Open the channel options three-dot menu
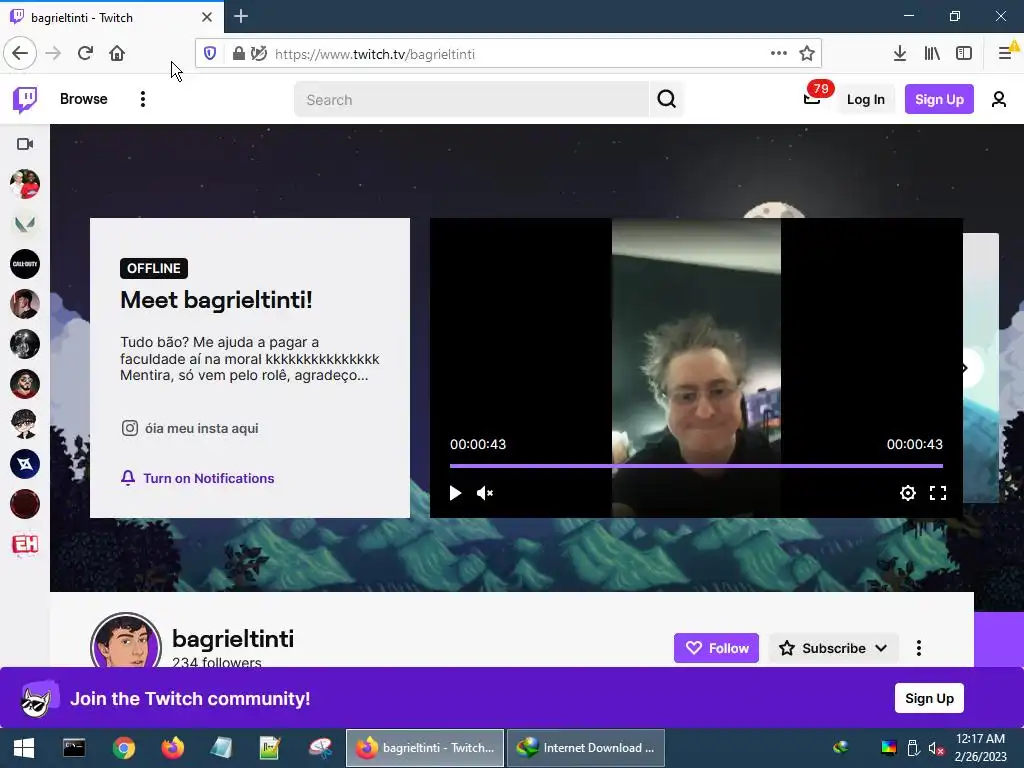The width and height of the screenshot is (1024, 768). (919, 648)
